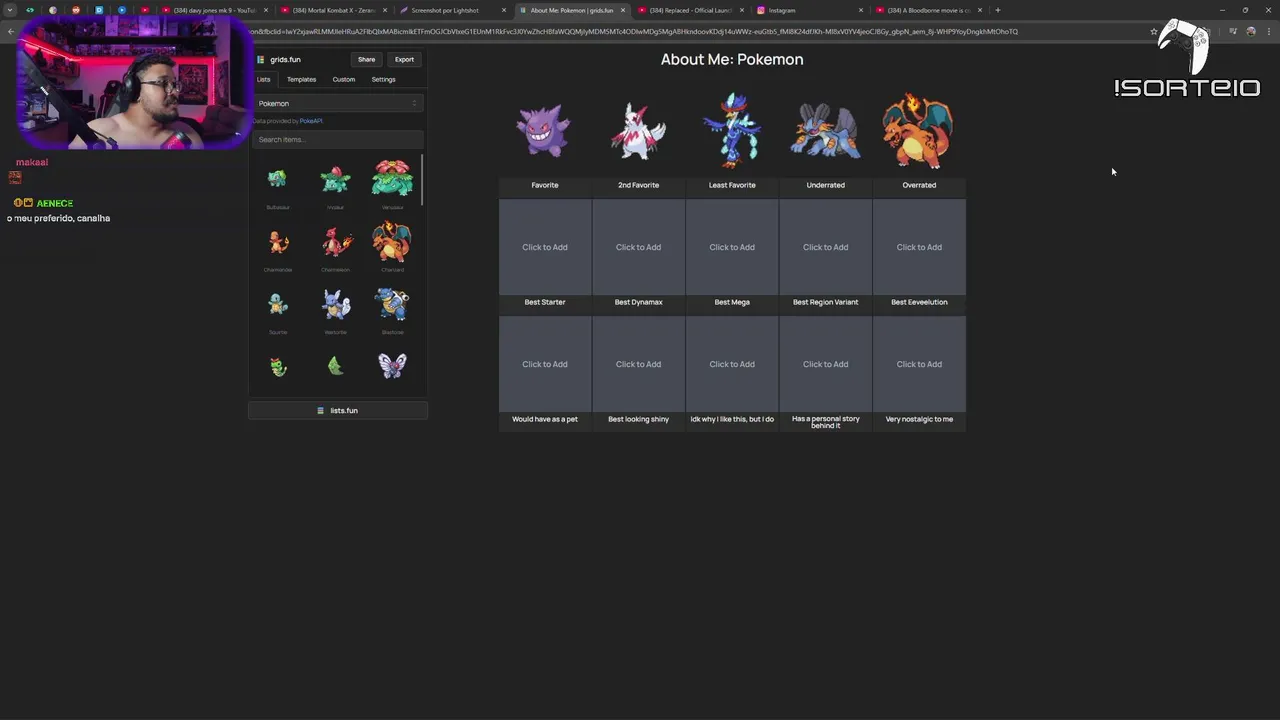Switch to the Templates tab
The height and width of the screenshot is (720, 1280).
301,79
